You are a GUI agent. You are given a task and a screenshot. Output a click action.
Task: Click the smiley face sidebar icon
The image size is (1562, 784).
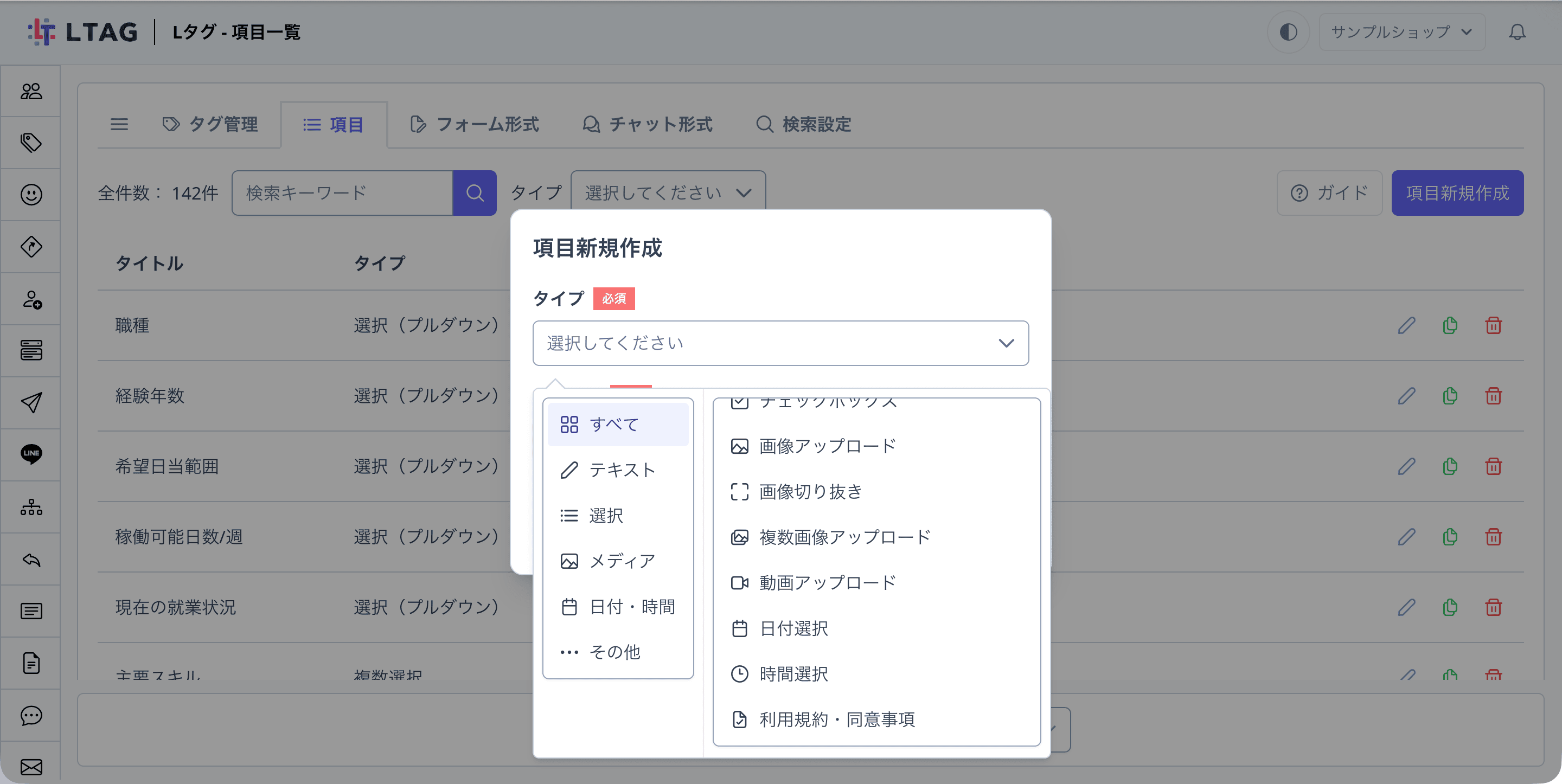pyautogui.click(x=31, y=195)
